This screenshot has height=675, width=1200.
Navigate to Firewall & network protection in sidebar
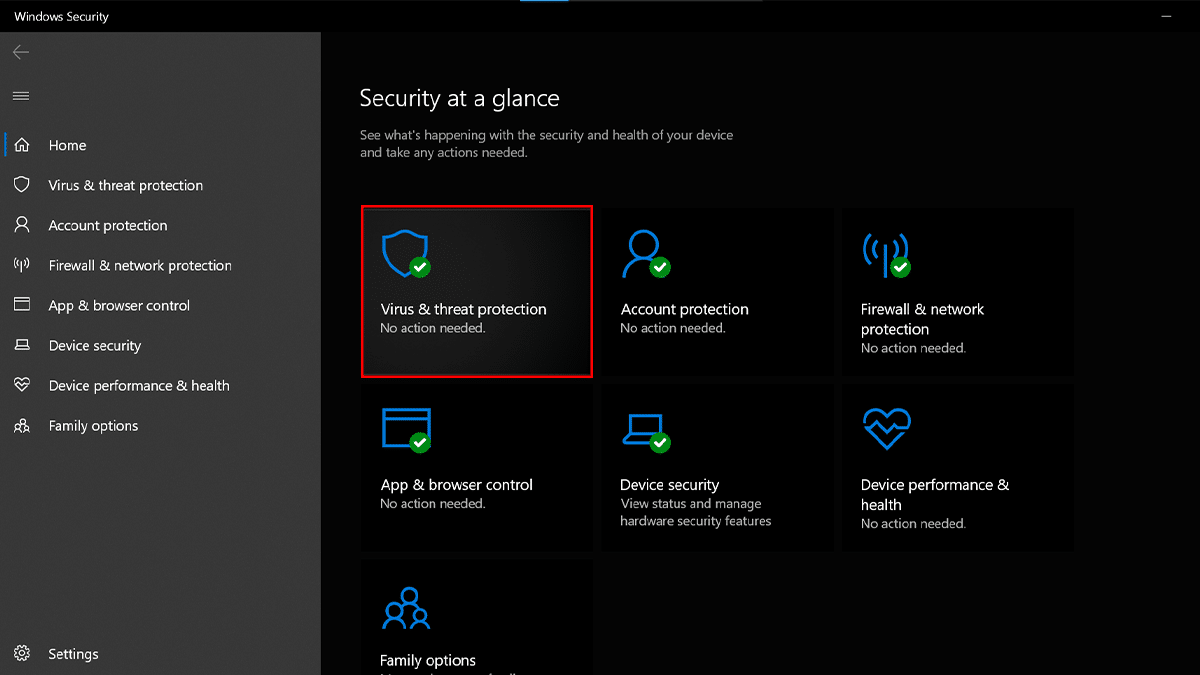139,265
